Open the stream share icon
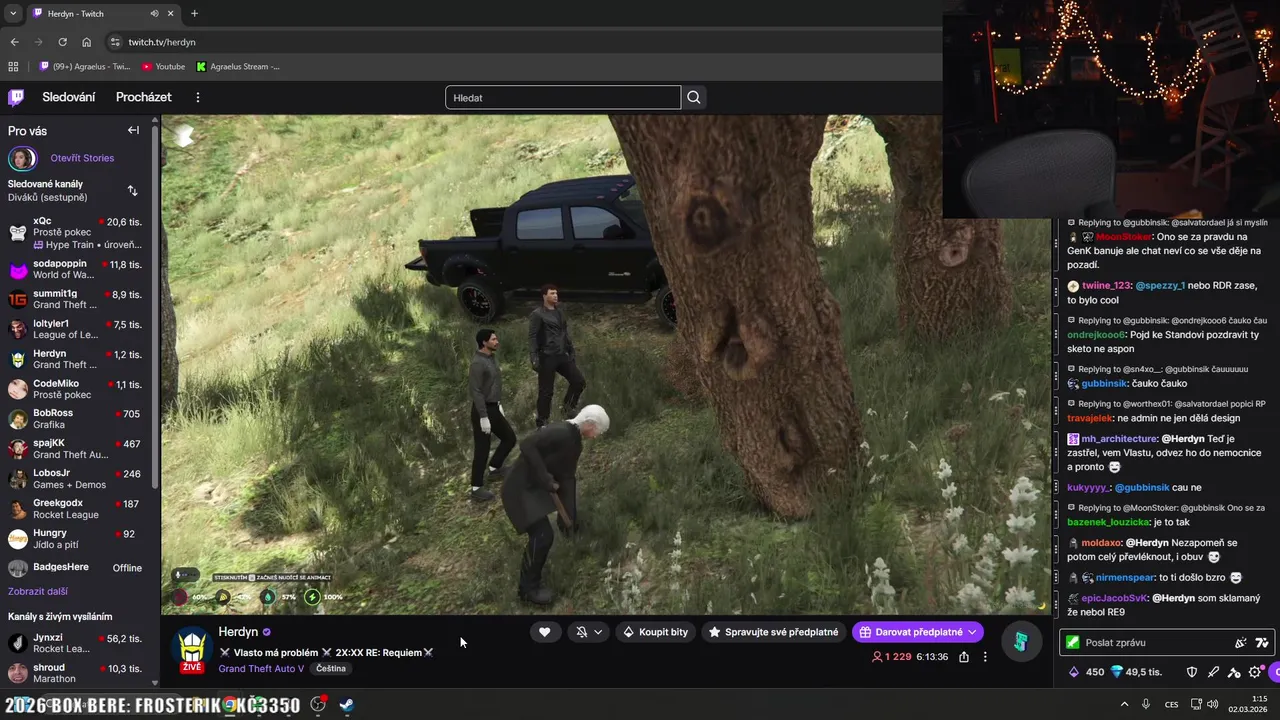 [x=964, y=657]
